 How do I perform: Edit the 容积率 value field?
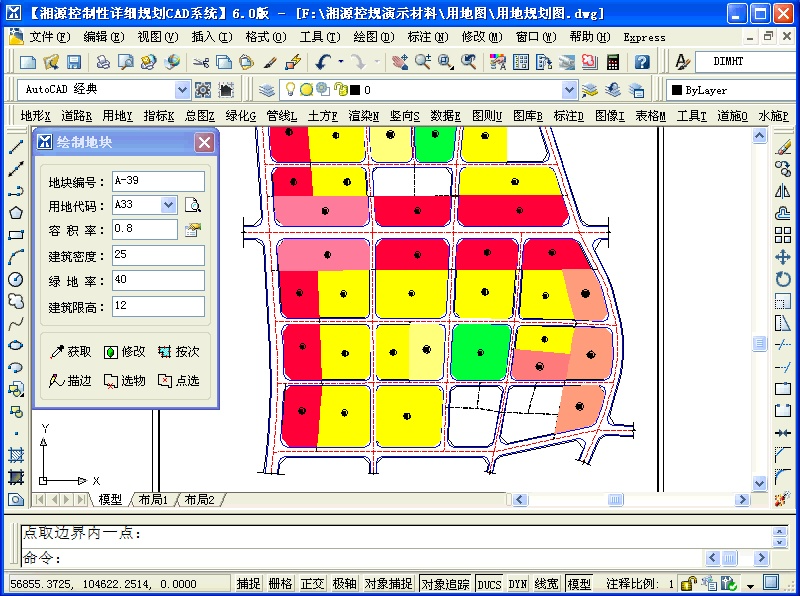click(x=145, y=228)
